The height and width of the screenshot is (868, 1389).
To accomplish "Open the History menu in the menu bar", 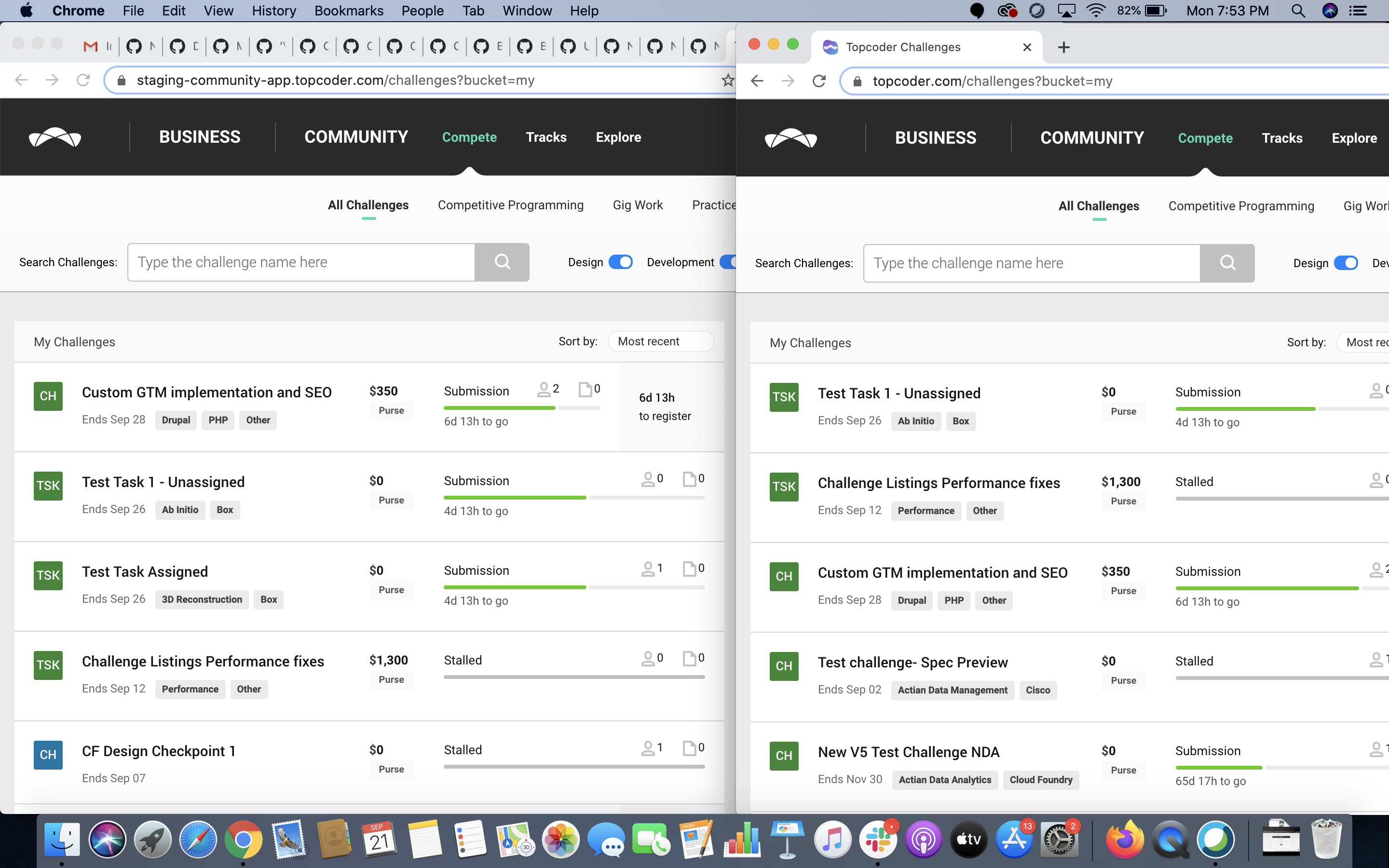I will (x=274, y=10).
